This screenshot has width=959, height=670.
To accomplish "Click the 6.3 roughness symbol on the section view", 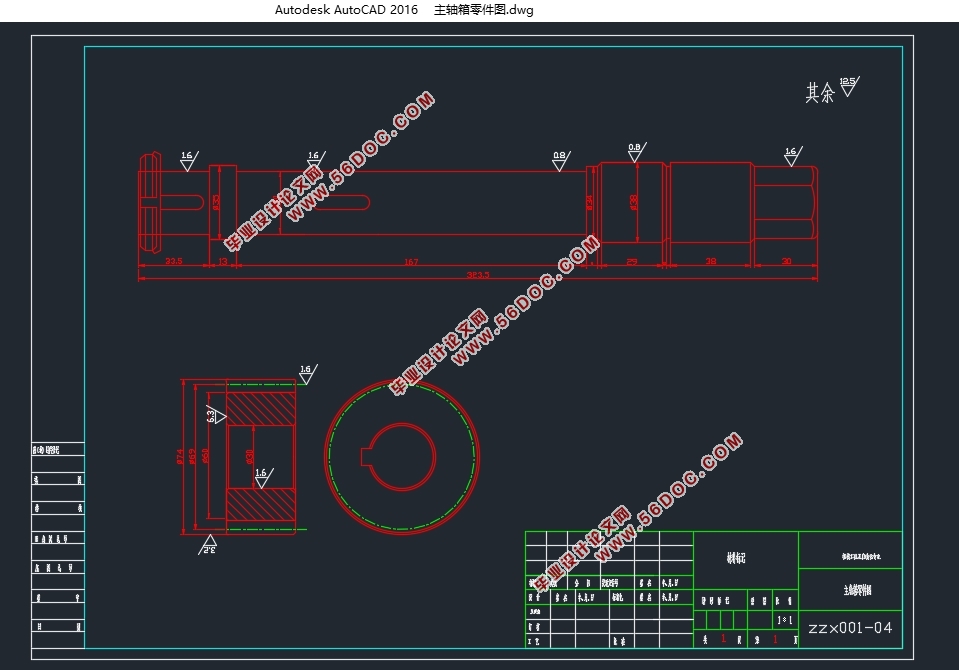I will pos(214,414).
